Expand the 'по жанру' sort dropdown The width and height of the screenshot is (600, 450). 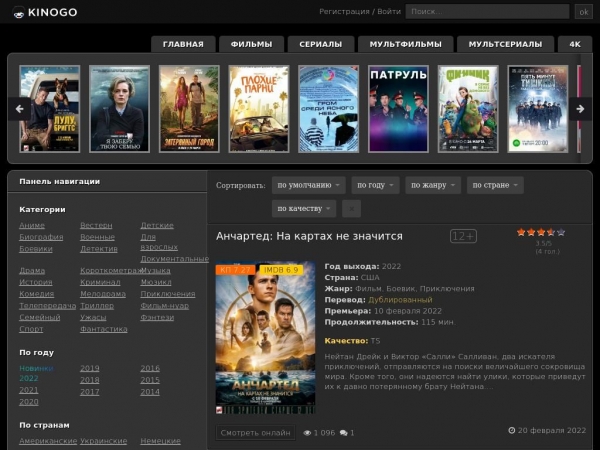pyautogui.click(x=433, y=185)
